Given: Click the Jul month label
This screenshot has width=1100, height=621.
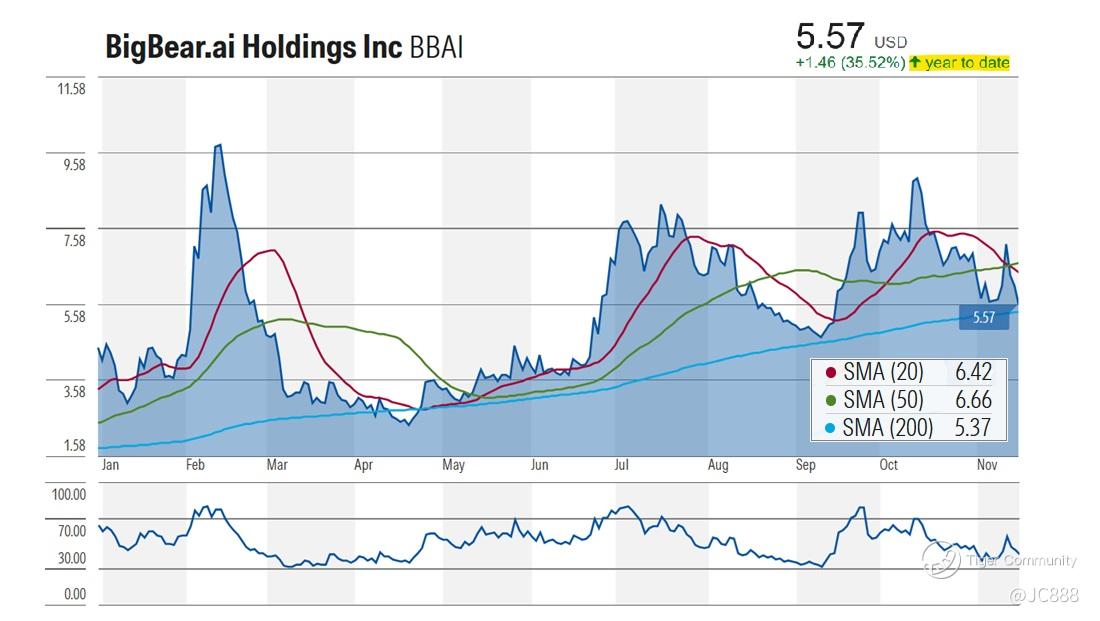Looking at the screenshot, I should tap(622, 465).
